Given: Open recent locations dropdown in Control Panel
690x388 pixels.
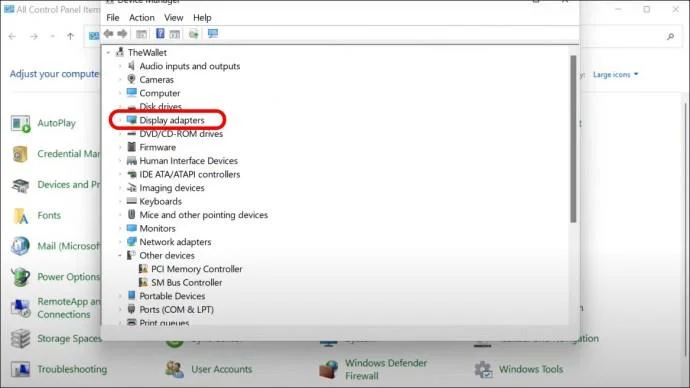Looking at the screenshot, I should click(52, 37).
